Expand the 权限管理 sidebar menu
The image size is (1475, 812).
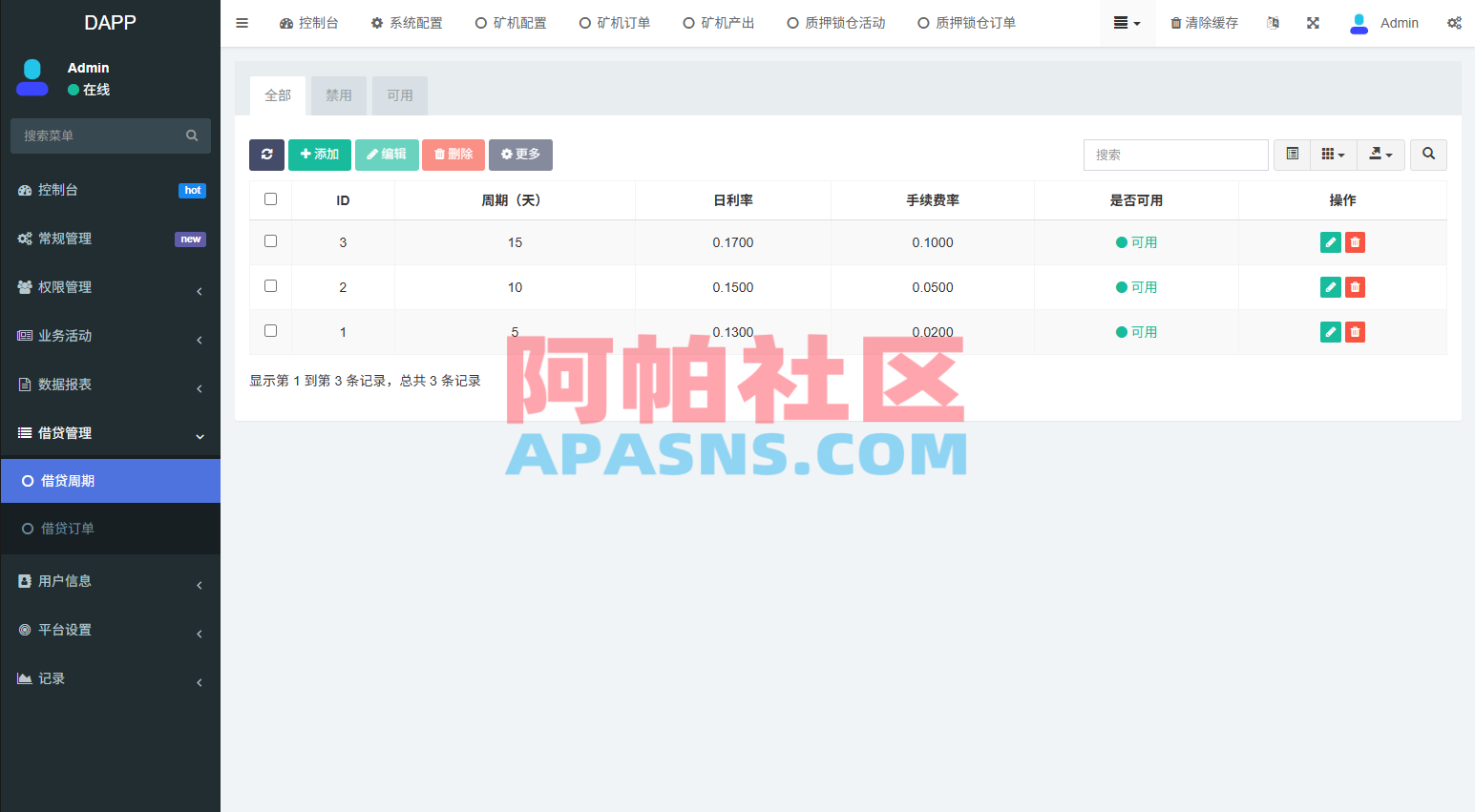point(111,287)
